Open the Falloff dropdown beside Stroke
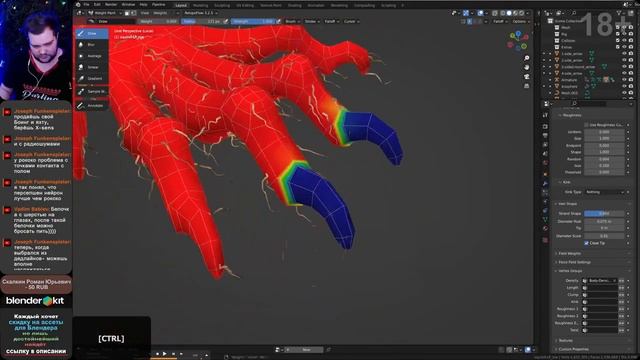This screenshot has height=360, width=640. pos(331,21)
